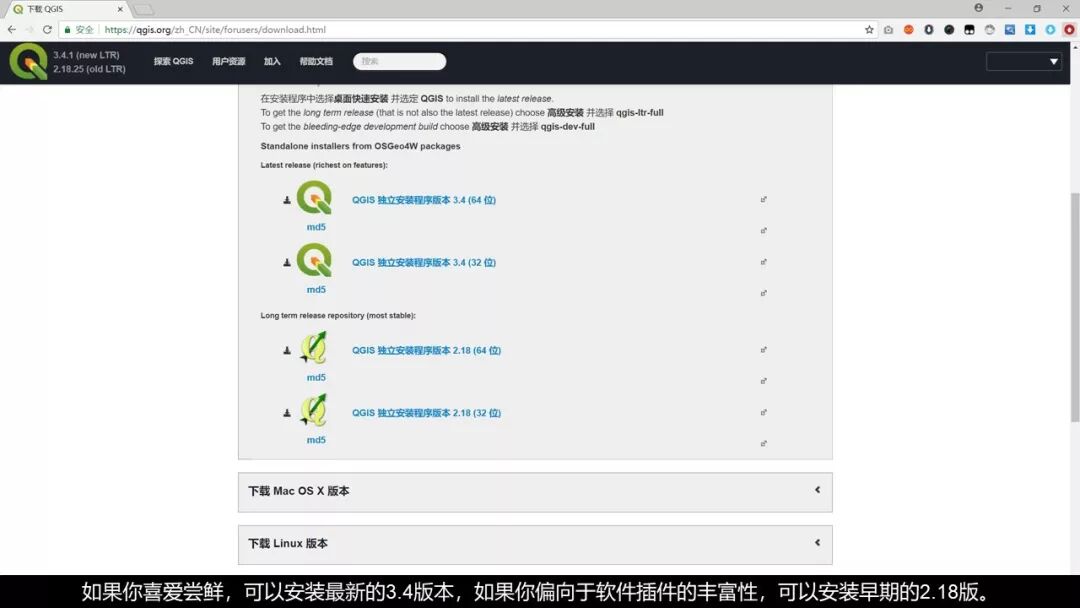Select the 下载 QGIS browser tab

pos(67,9)
